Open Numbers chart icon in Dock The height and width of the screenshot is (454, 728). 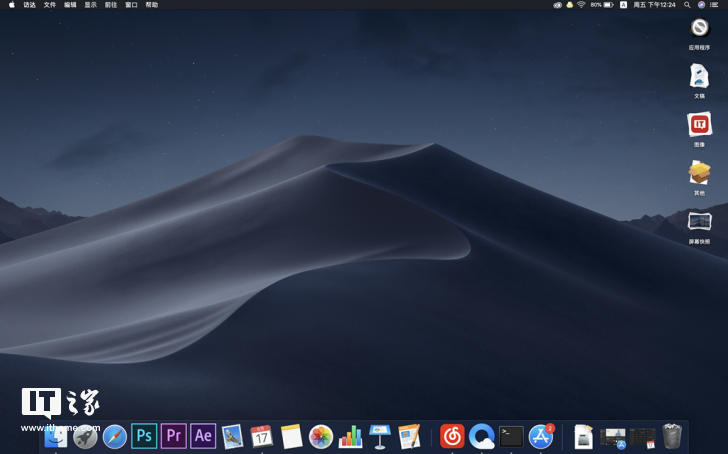click(351, 437)
